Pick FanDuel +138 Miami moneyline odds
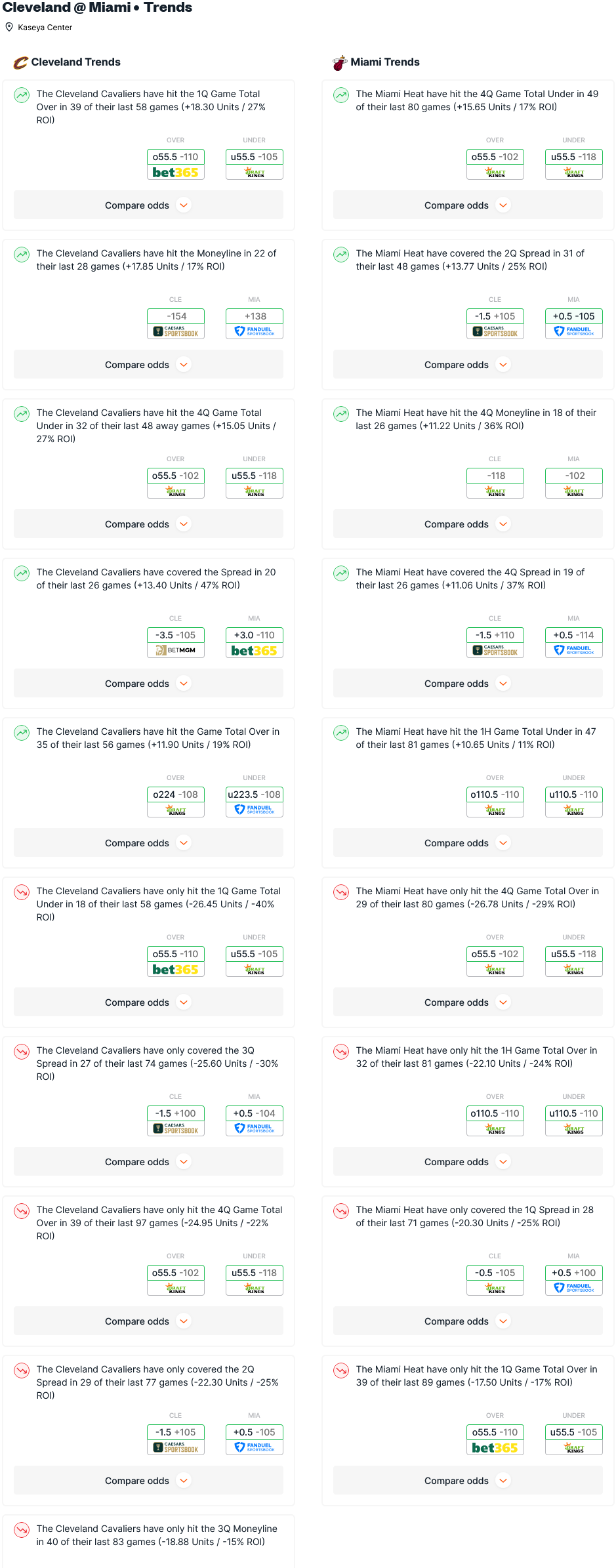Viewport: 616px width, 1568px height. (255, 324)
